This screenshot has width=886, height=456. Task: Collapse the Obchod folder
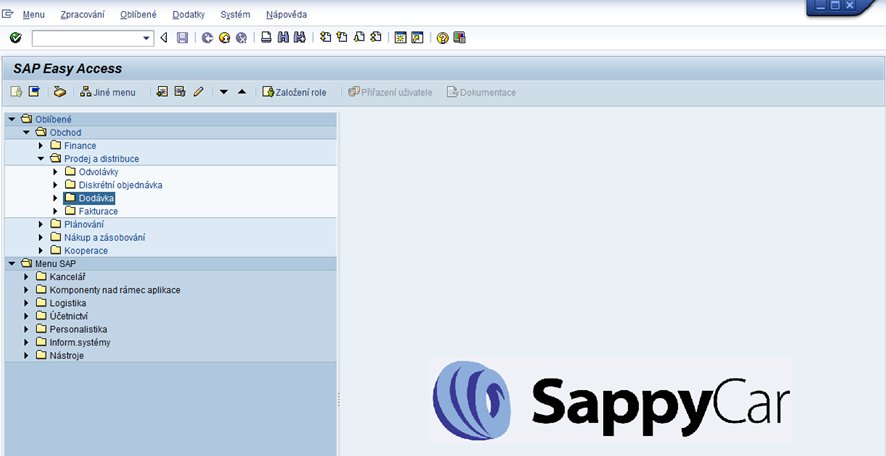click(x=26, y=132)
